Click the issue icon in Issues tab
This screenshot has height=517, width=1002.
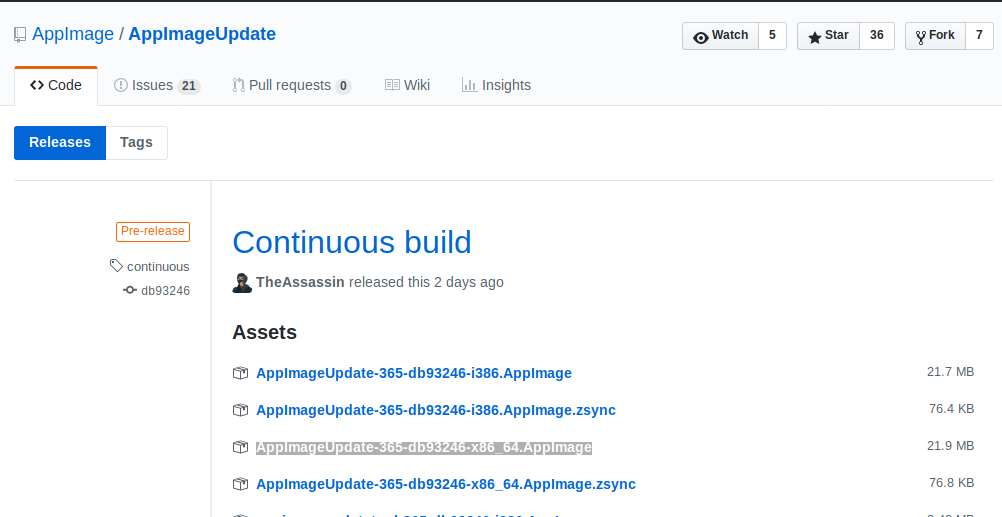click(121, 85)
